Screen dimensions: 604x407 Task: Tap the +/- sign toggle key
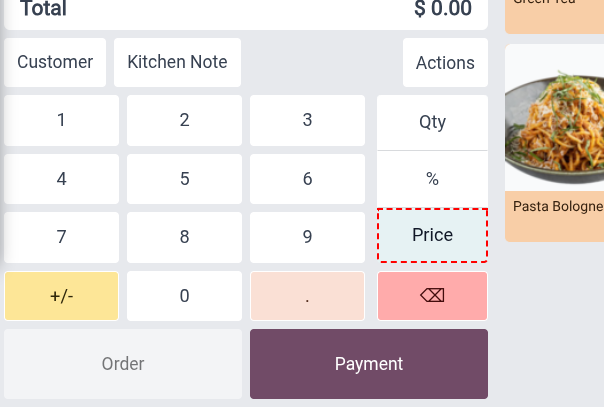coord(62,296)
